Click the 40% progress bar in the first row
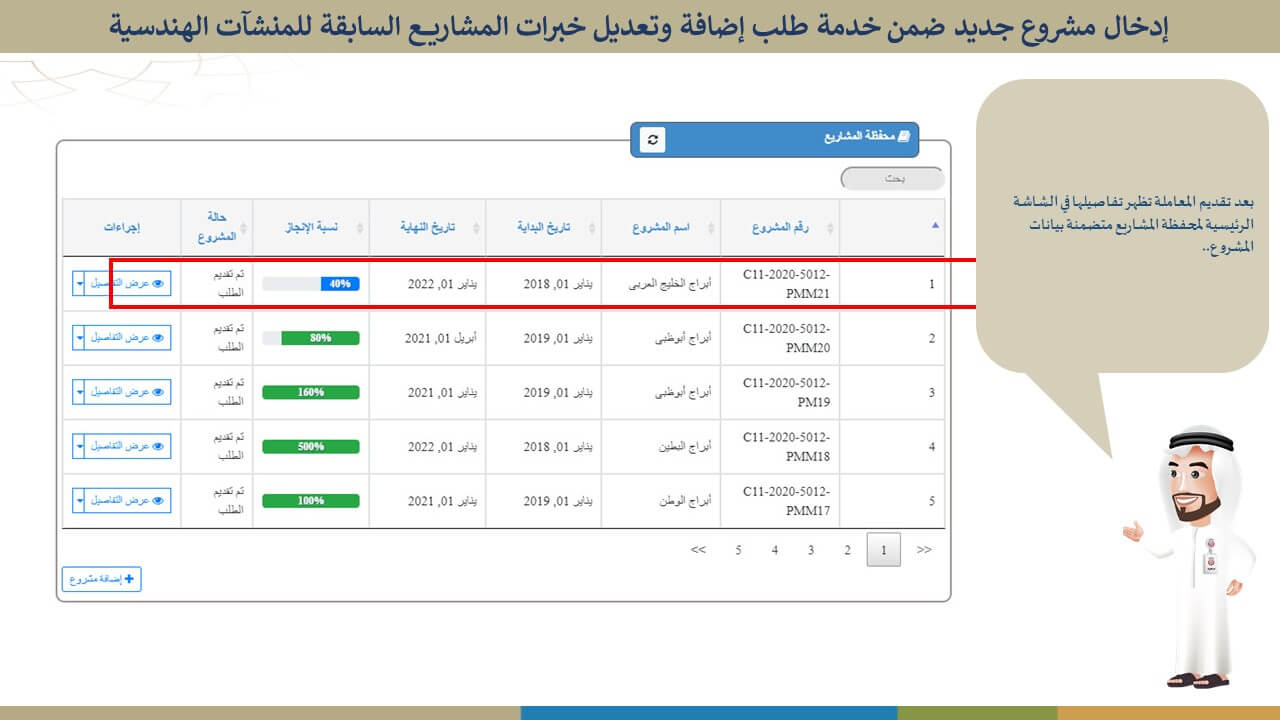1280x720 pixels. click(x=311, y=284)
